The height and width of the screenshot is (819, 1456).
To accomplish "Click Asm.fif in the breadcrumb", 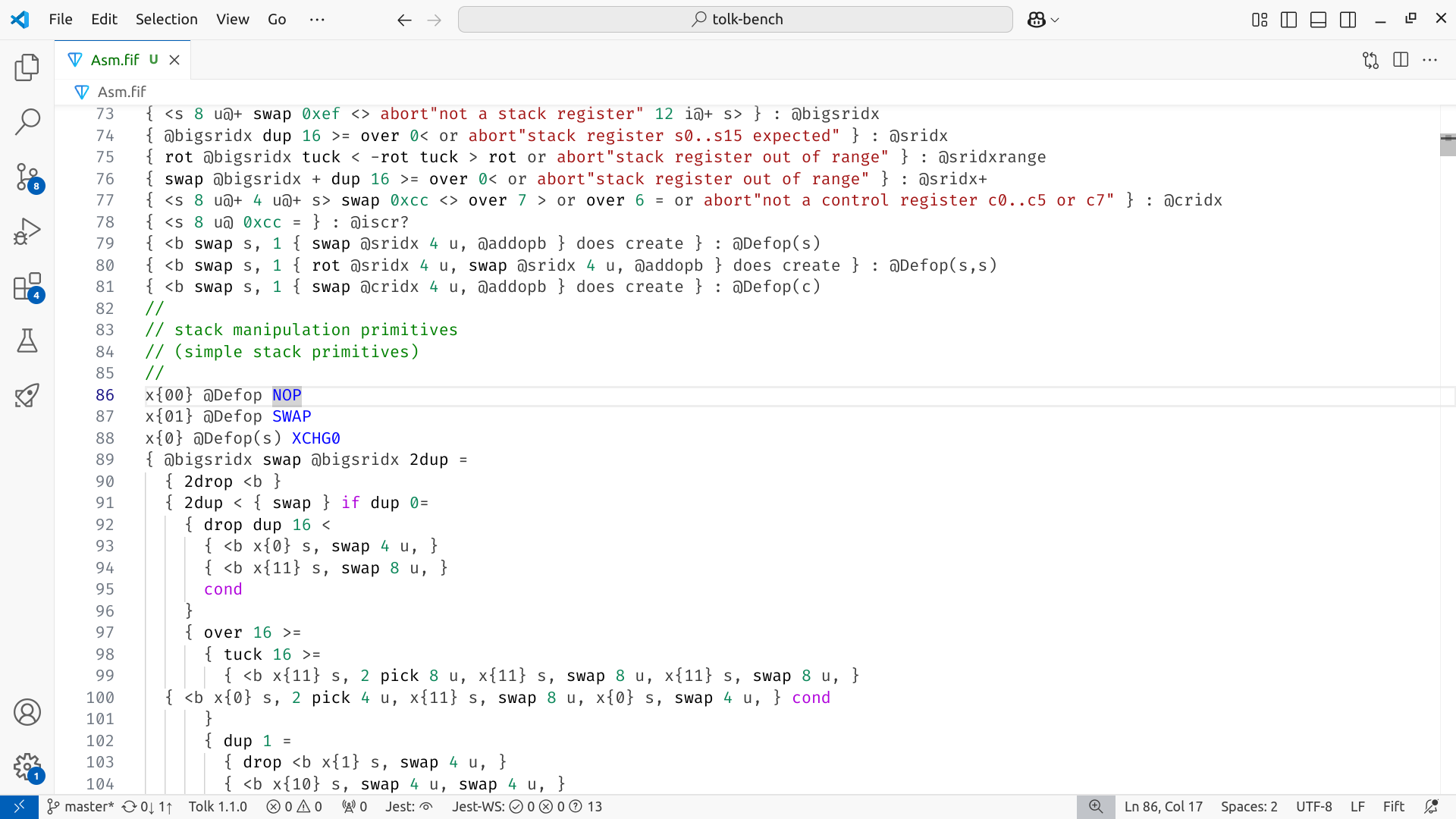I will coord(121,92).
